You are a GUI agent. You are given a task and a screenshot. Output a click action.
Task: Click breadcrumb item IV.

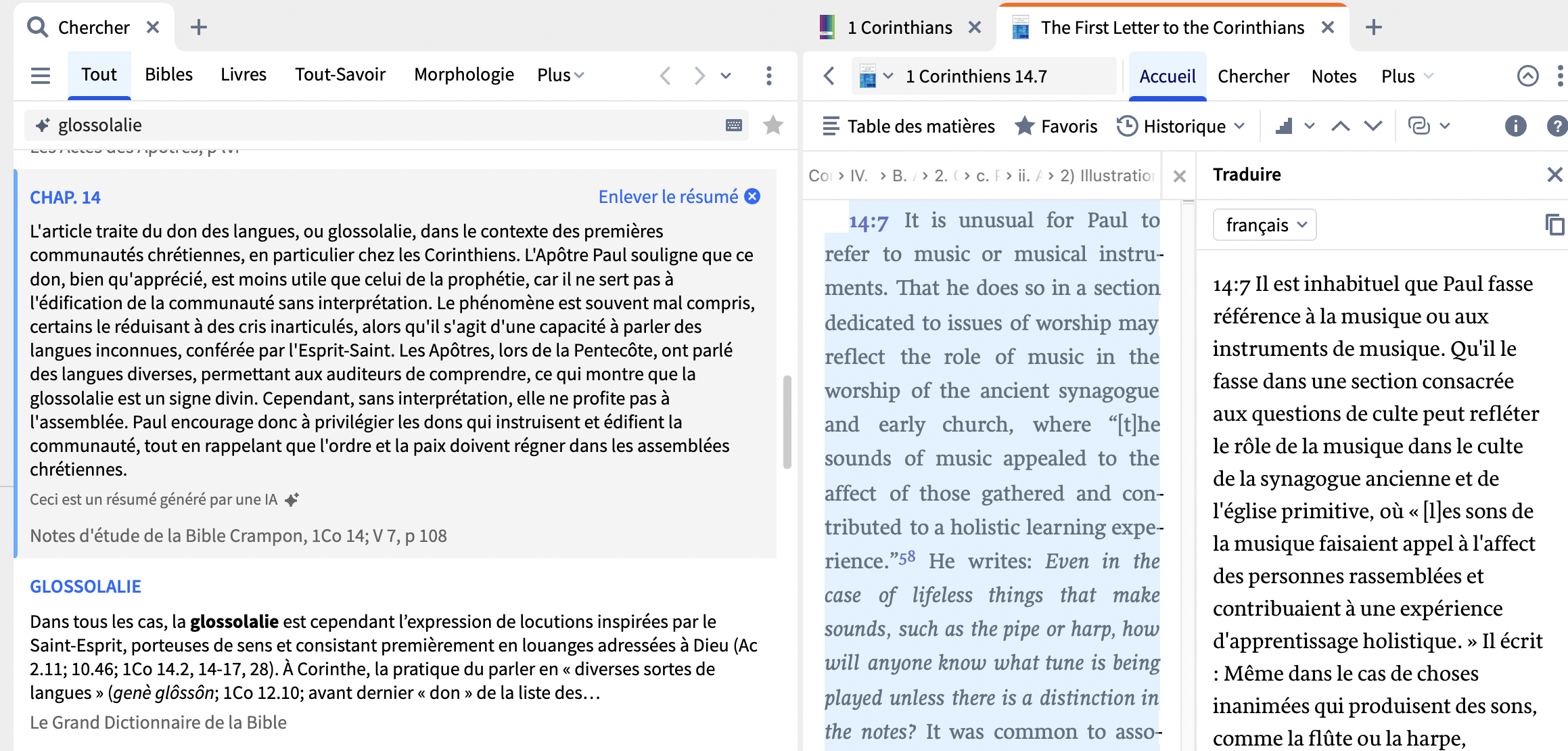tap(858, 176)
